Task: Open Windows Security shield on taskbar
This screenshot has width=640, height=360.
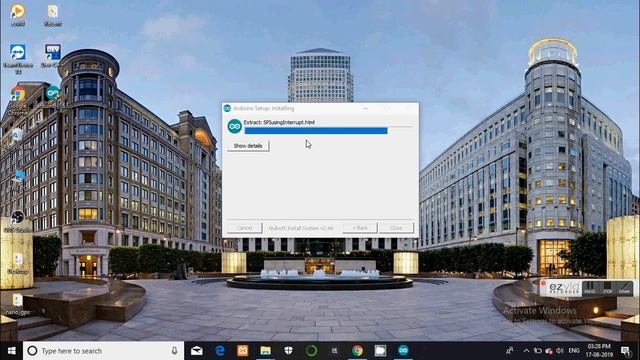Action: [x=289, y=351]
